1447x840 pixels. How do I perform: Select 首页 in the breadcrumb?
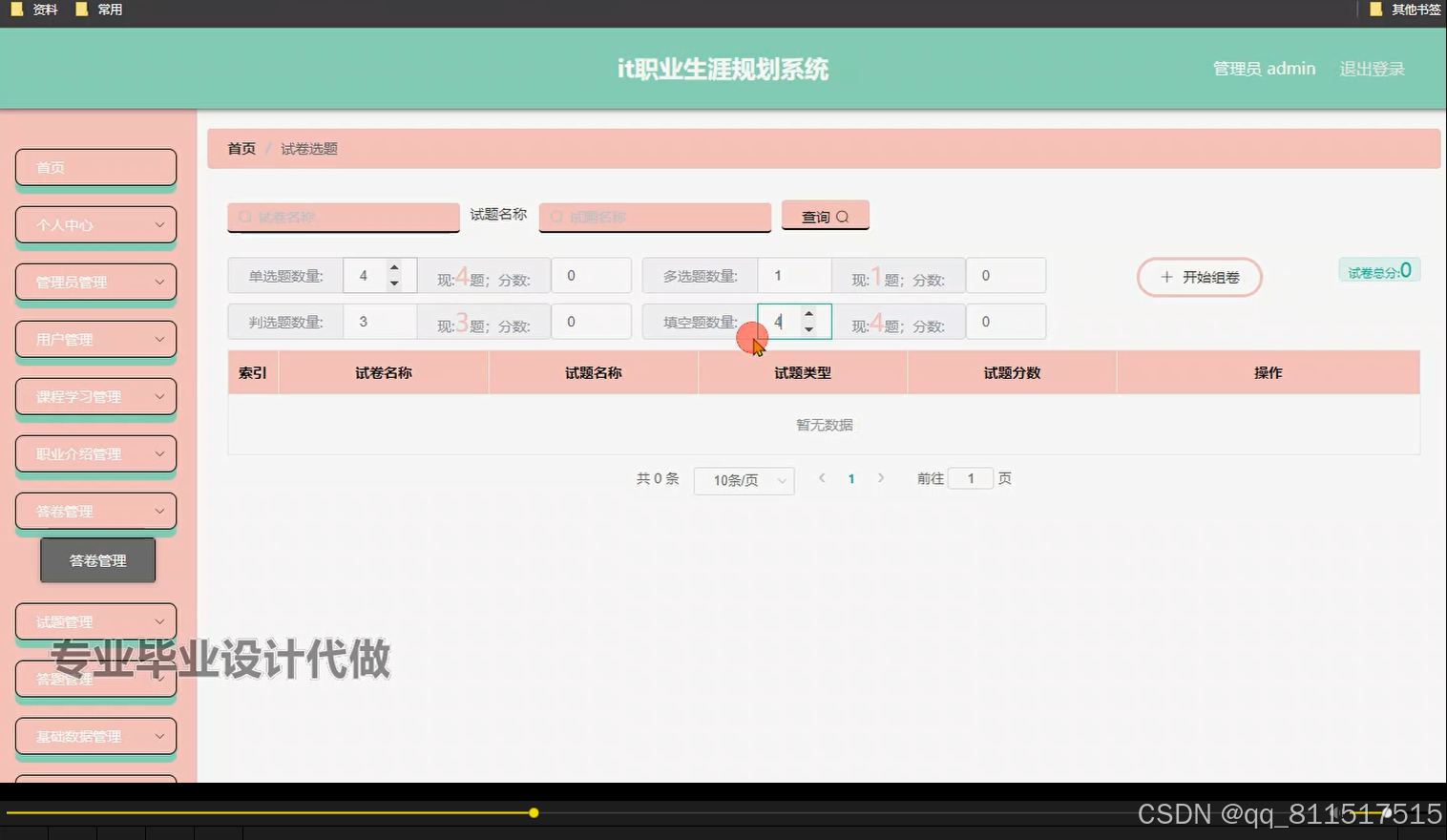click(241, 148)
